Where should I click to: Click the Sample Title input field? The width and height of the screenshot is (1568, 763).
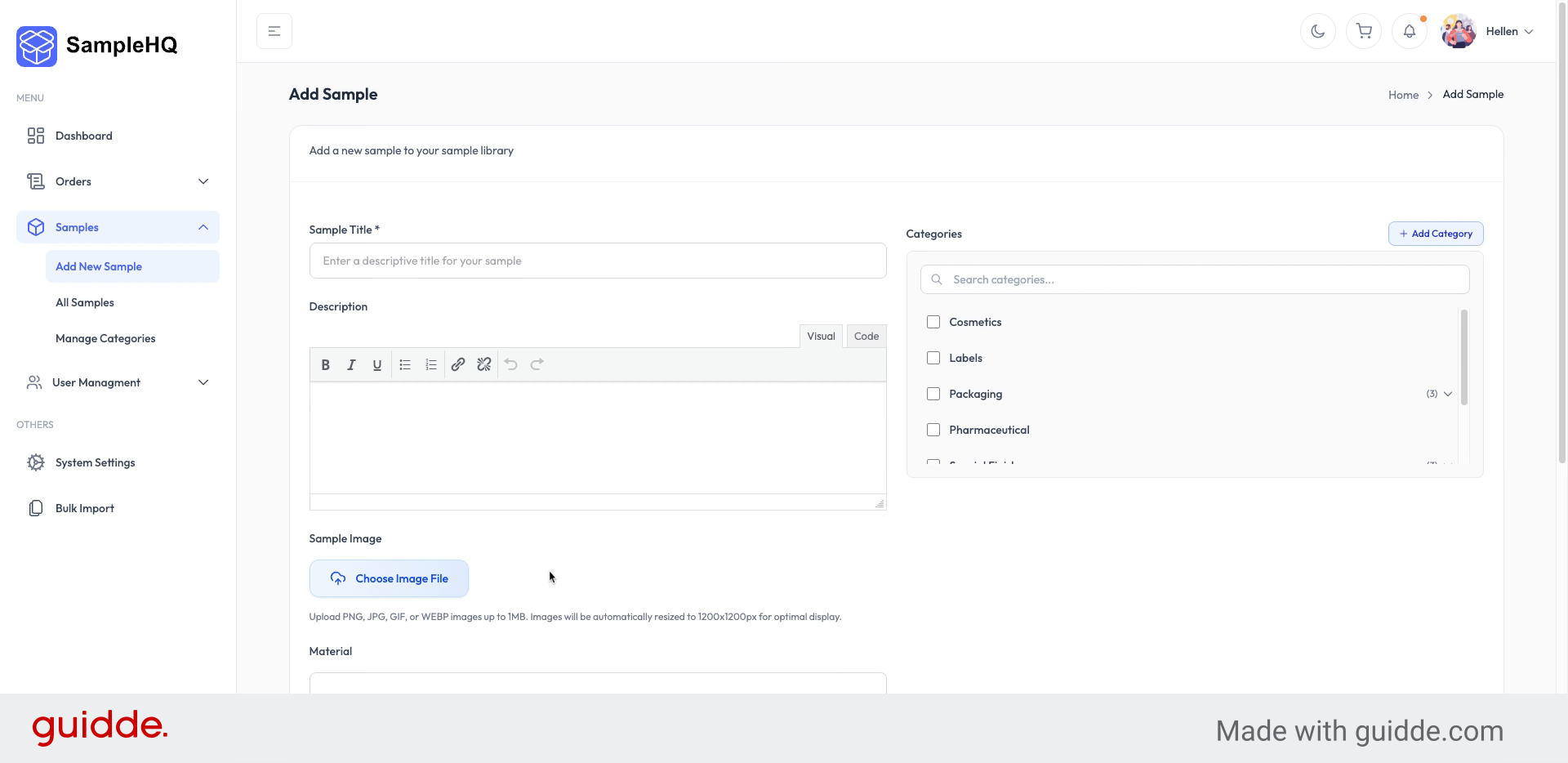point(597,261)
